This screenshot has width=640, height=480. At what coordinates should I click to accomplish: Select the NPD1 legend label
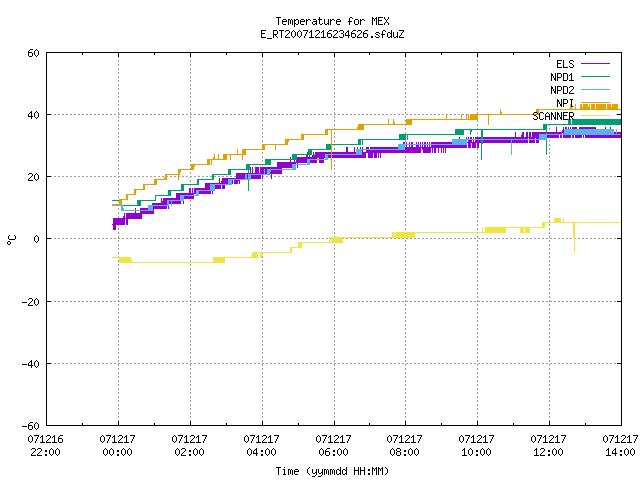click(x=562, y=77)
